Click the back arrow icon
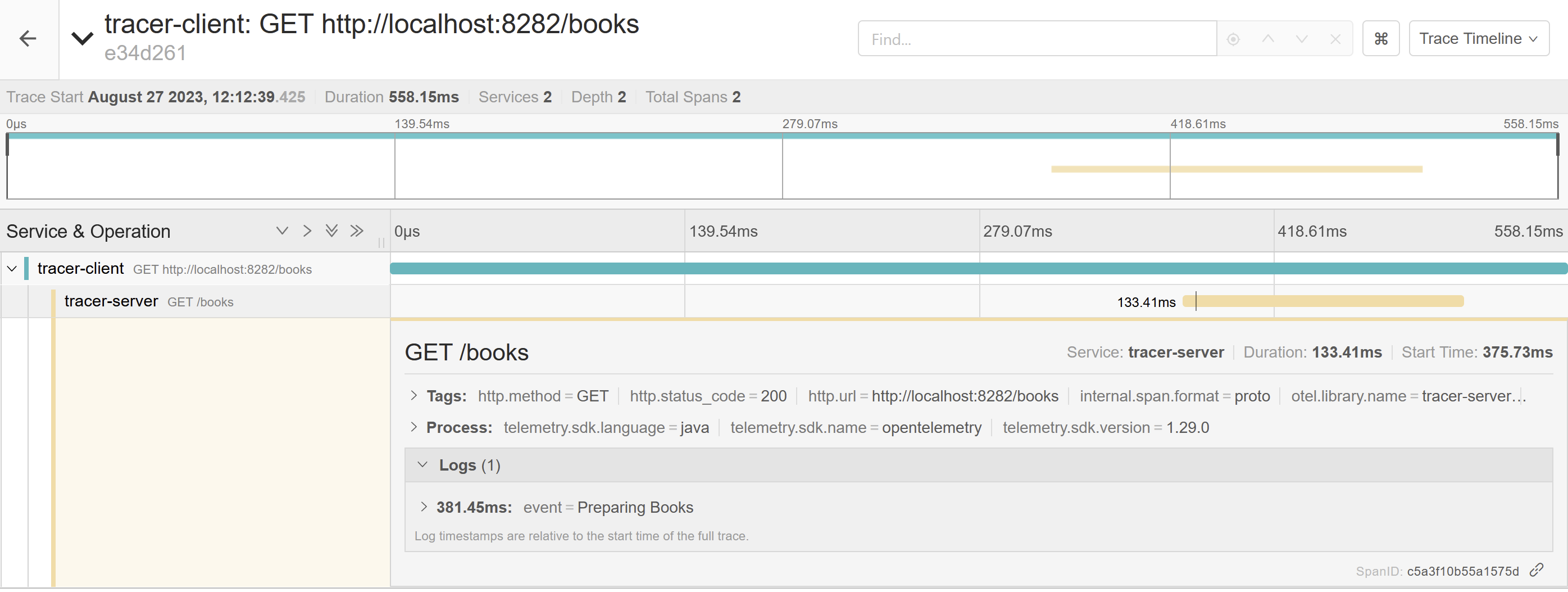The width and height of the screenshot is (1568, 592). pyautogui.click(x=28, y=39)
